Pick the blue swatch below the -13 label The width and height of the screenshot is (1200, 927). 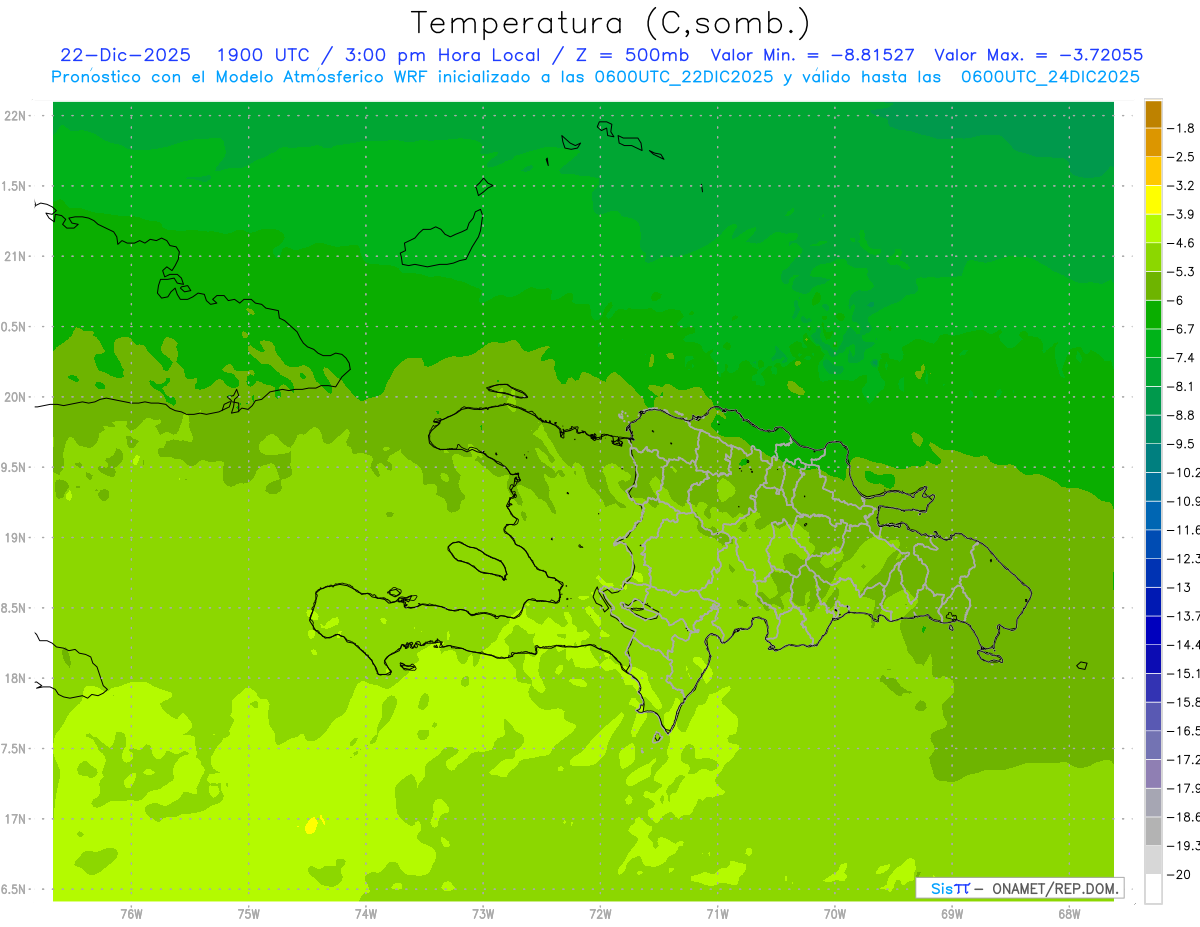click(x=1153, y=602)
